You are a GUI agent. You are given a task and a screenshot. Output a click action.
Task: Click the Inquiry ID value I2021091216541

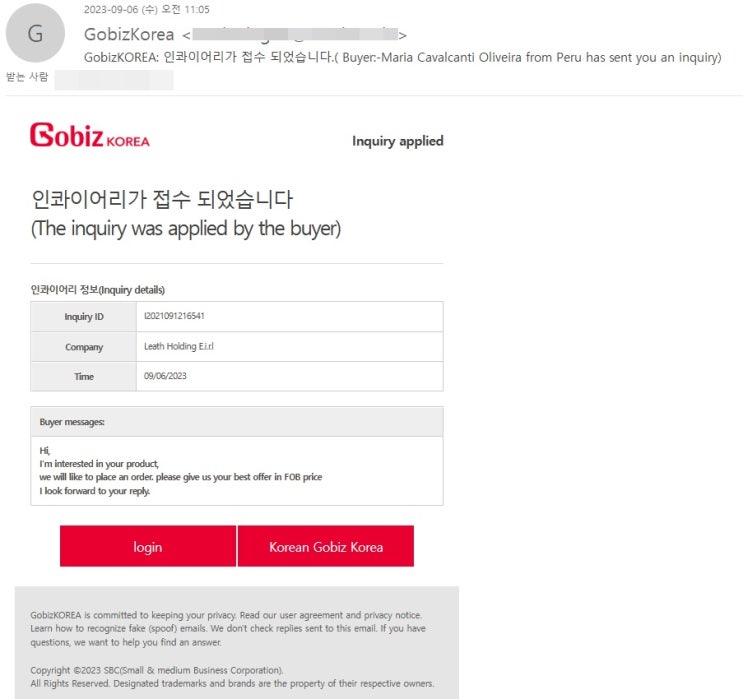pos(174,316)
